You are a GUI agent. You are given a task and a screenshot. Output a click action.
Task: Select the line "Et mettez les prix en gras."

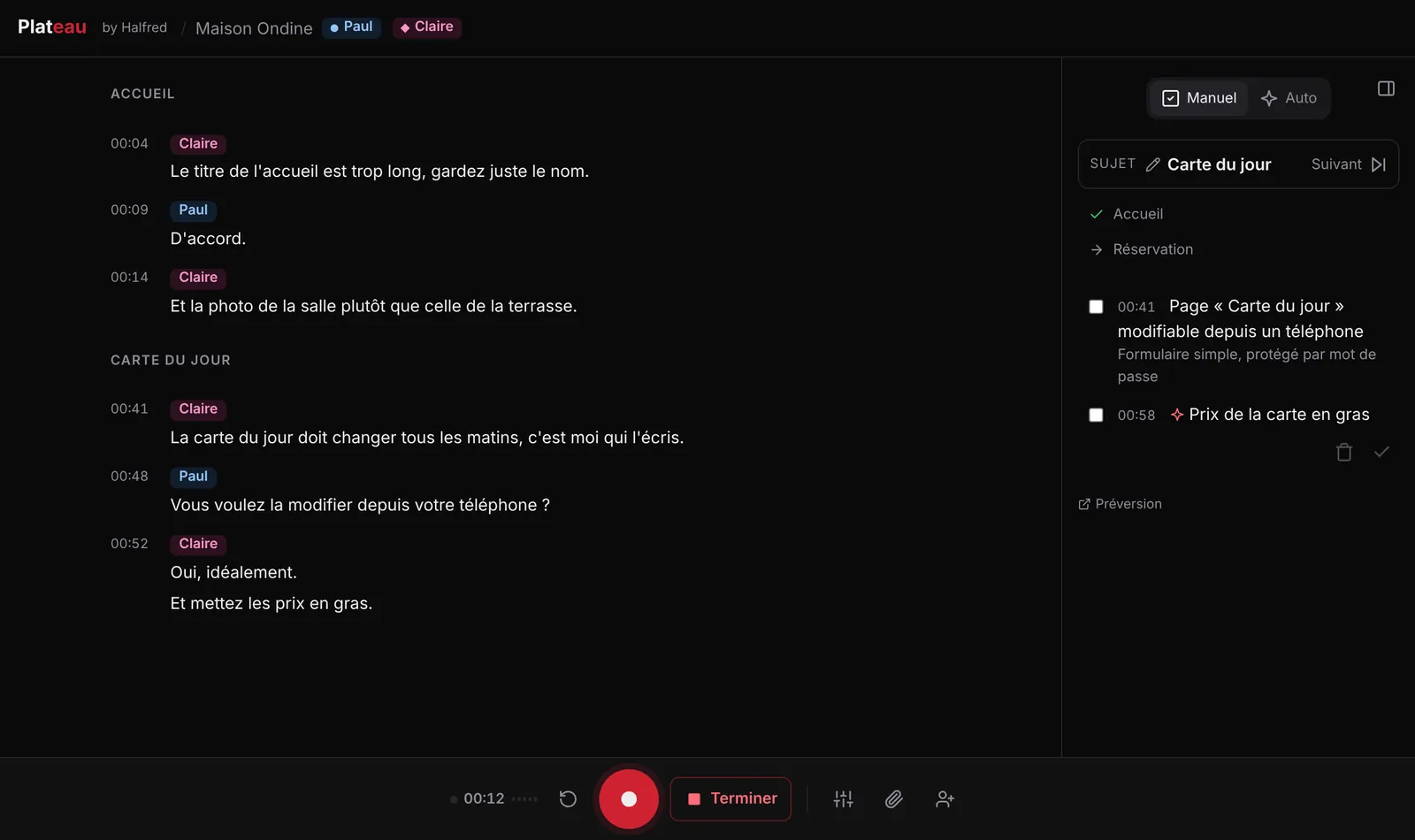tap(272, 604)
